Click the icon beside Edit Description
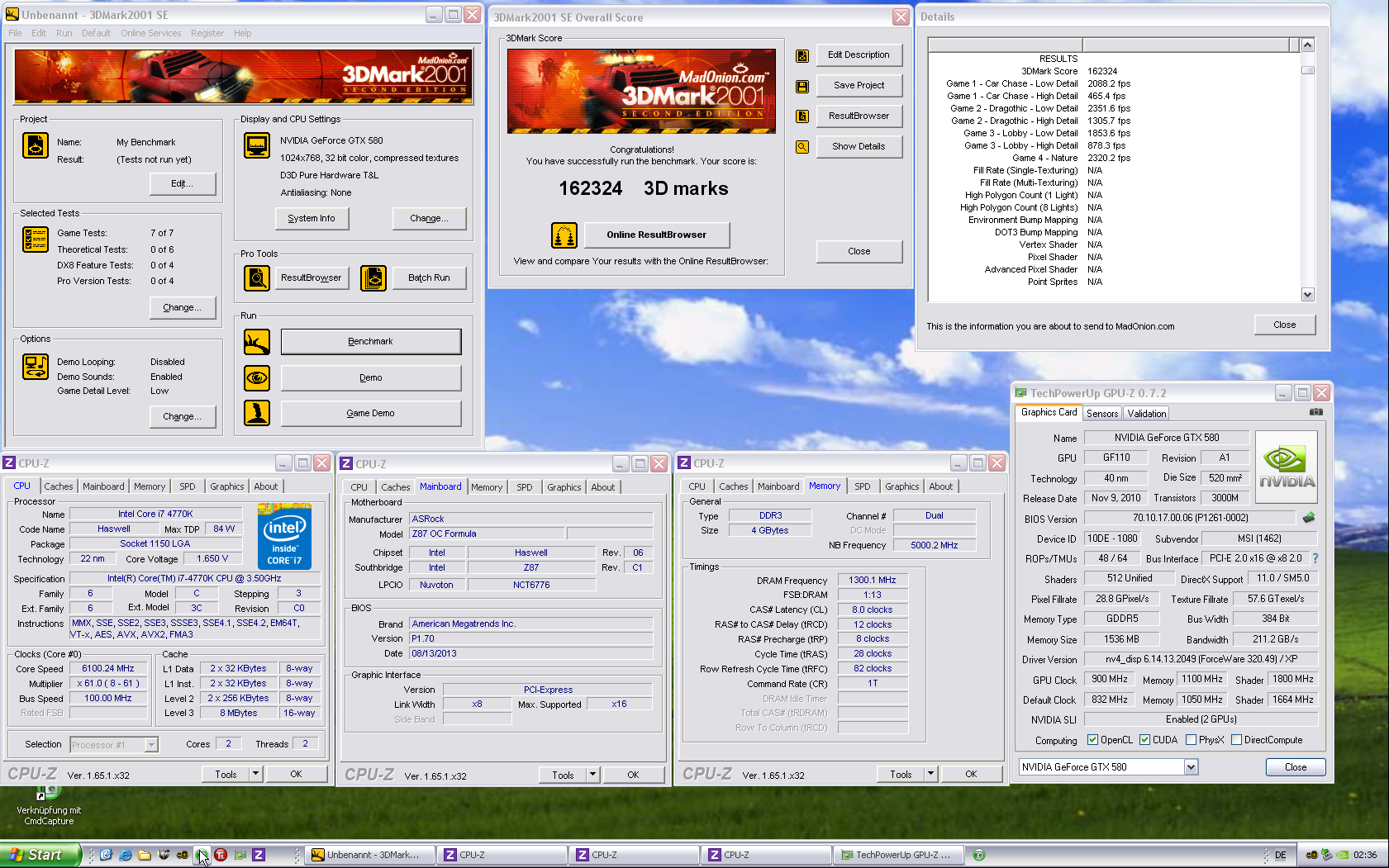This screenshot has width=1389, height=868. (802, 56)
